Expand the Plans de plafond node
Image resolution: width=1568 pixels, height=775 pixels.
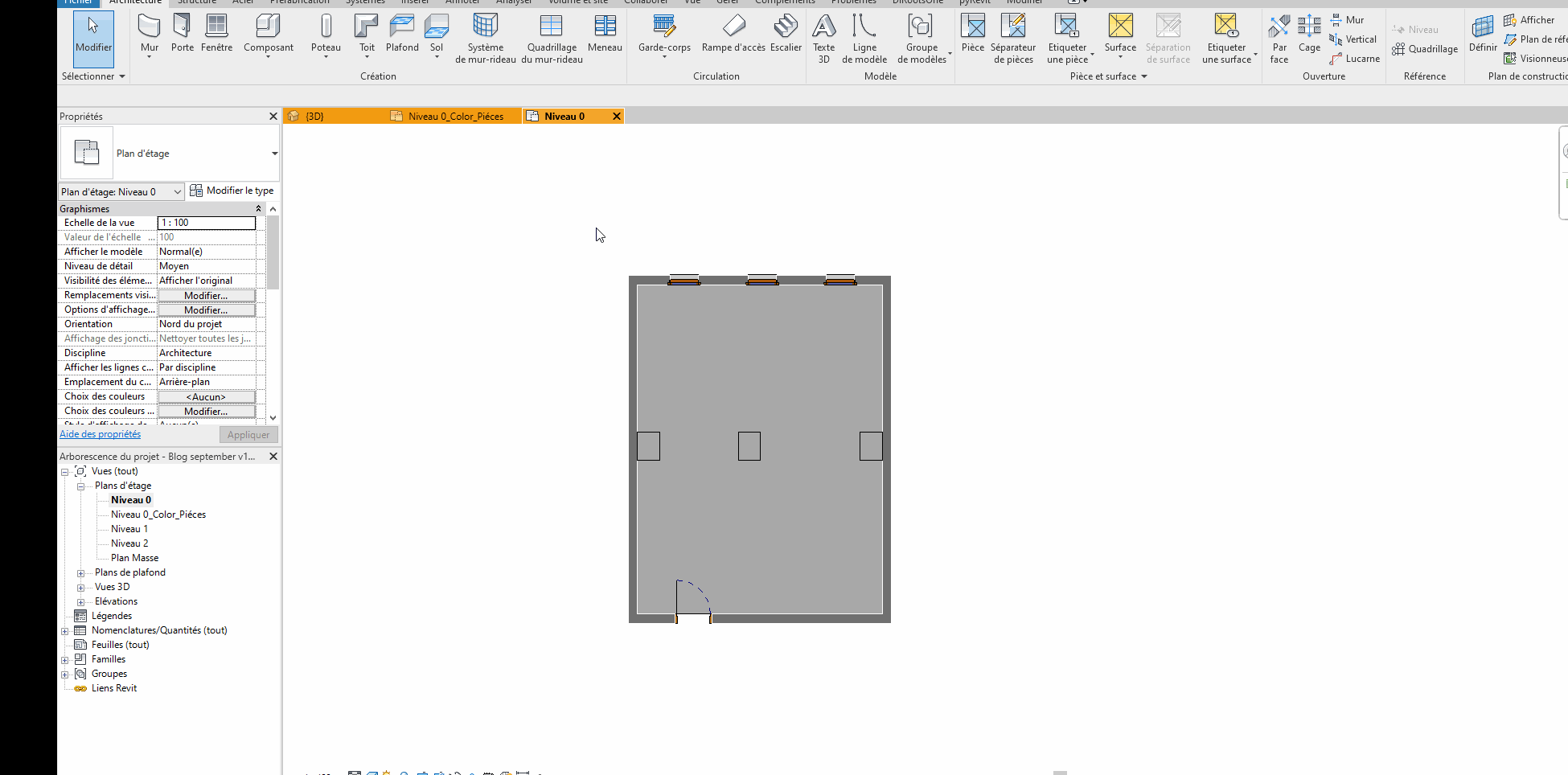point(80,573)
